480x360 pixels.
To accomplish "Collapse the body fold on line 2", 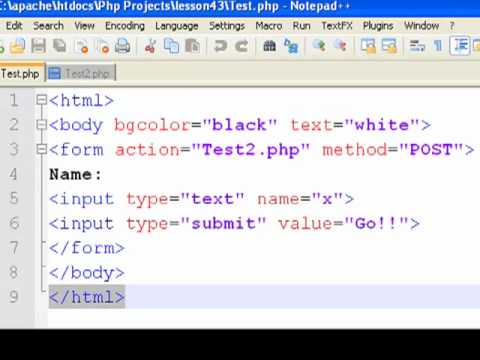I will point(41,124).
